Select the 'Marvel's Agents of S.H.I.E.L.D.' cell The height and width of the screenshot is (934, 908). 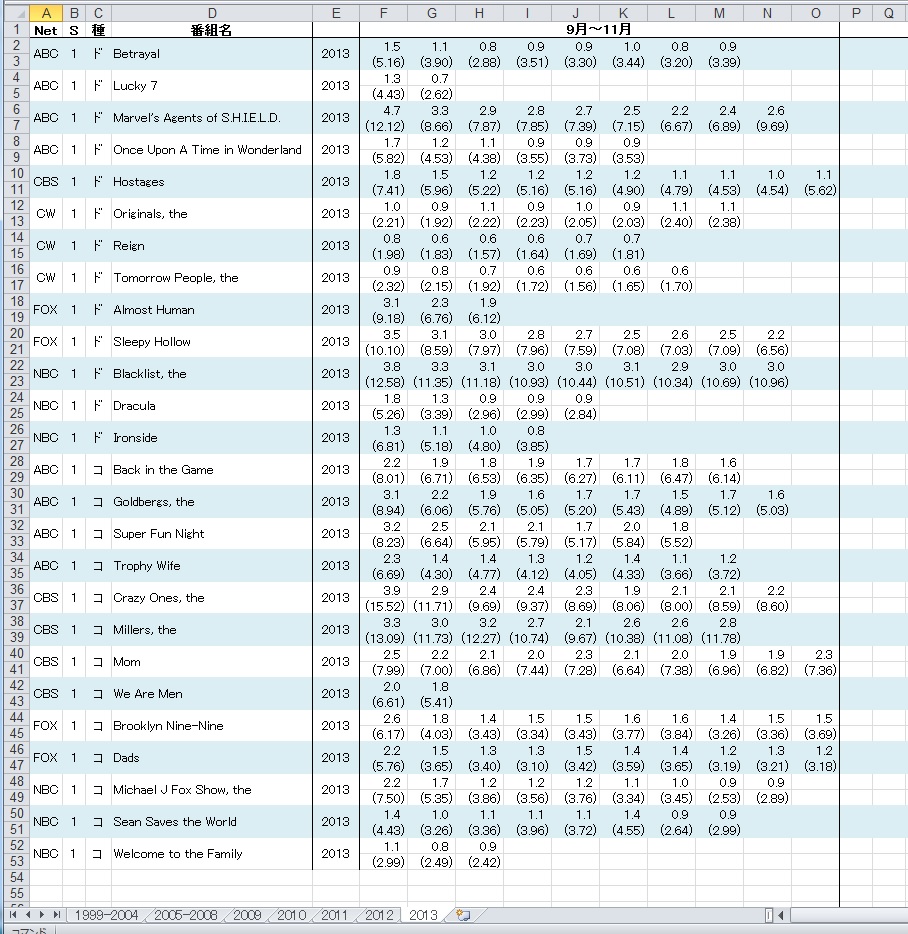point(212,118)
